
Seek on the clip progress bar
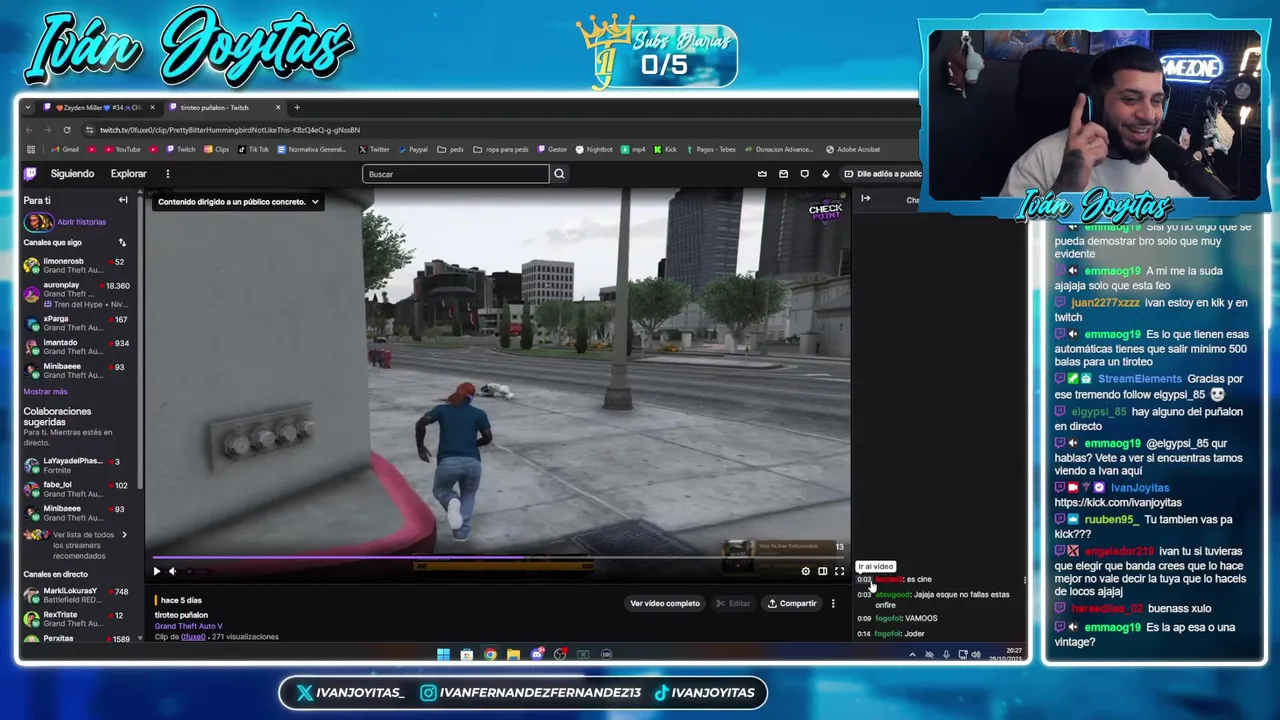coord(499,558)
